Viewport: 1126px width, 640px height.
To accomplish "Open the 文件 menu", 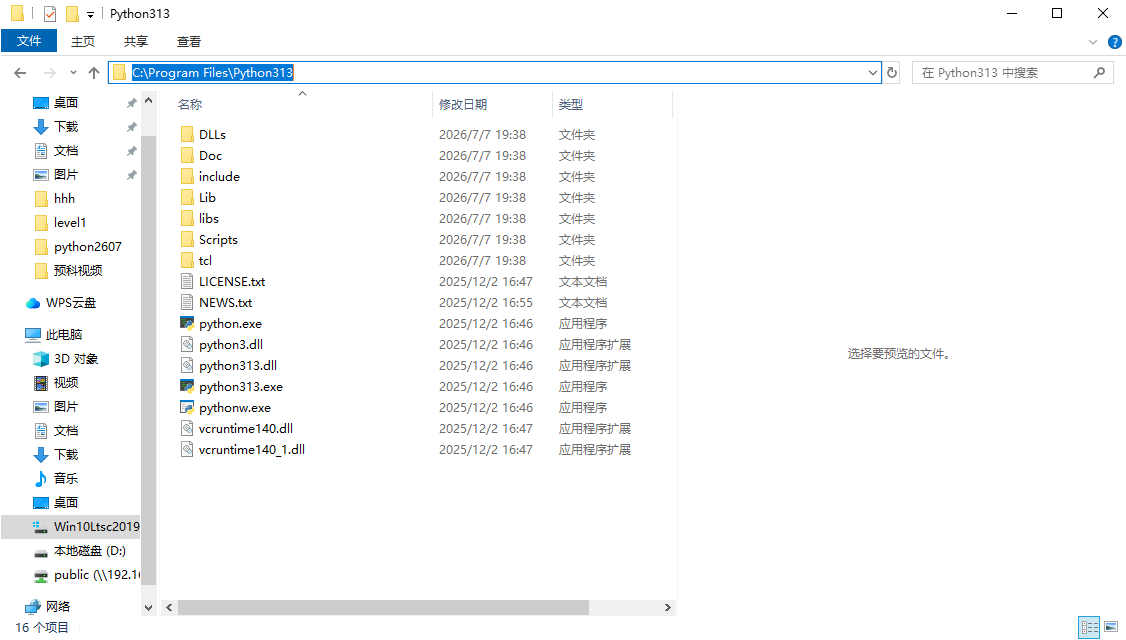I will 29,41.
